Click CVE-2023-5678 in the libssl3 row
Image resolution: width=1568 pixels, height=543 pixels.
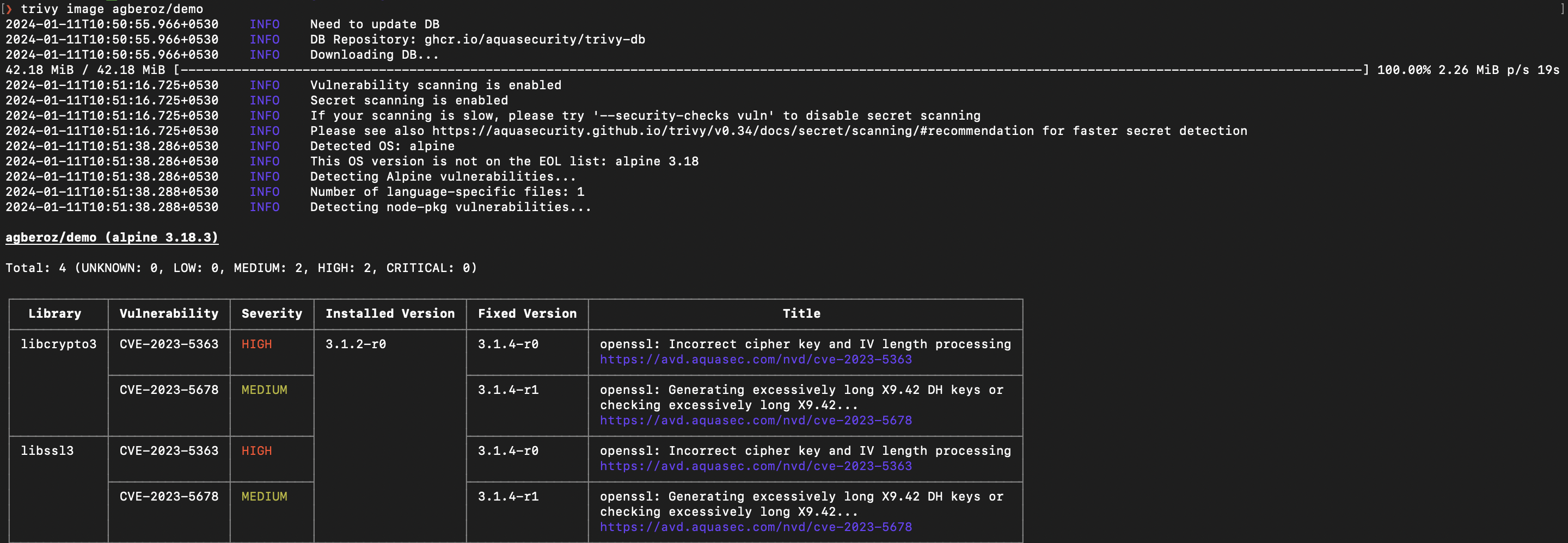pos(169,496)
